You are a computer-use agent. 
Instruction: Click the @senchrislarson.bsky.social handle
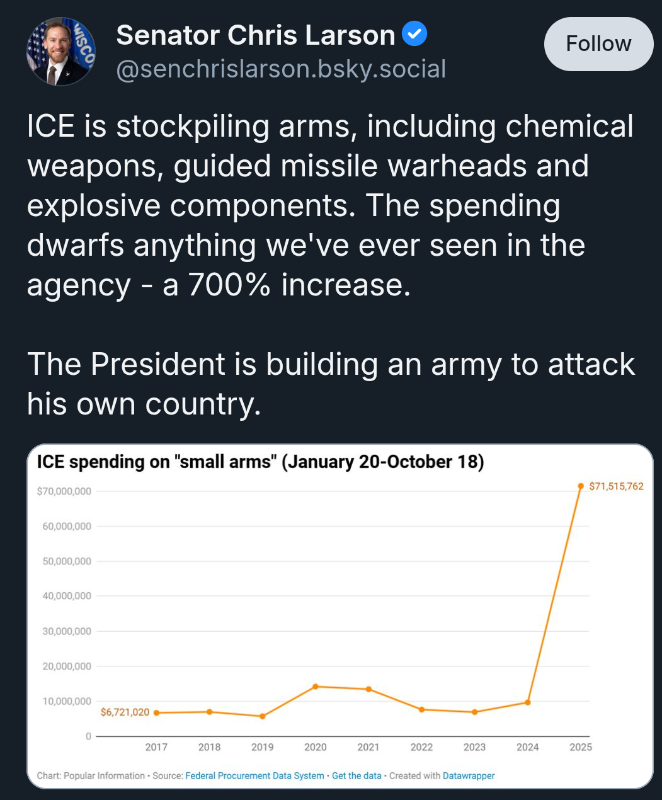click(281, 69)
